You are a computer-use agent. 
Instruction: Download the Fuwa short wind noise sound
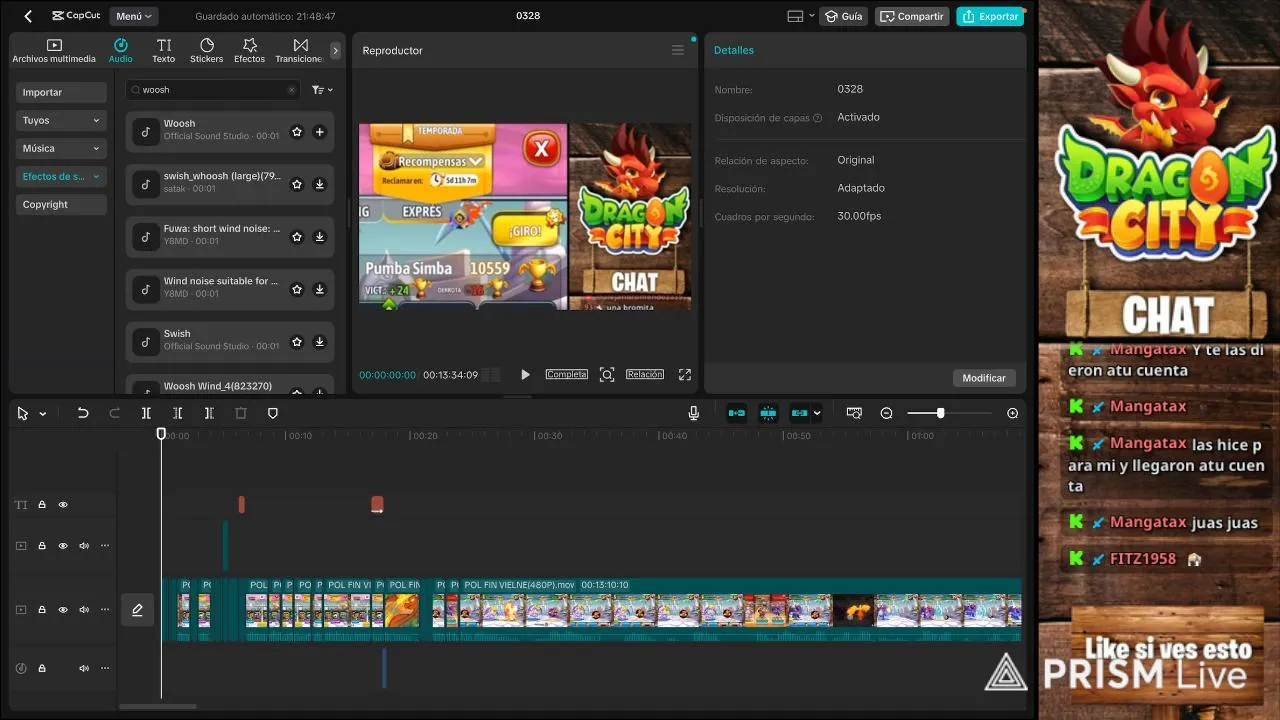coord(319,237)
